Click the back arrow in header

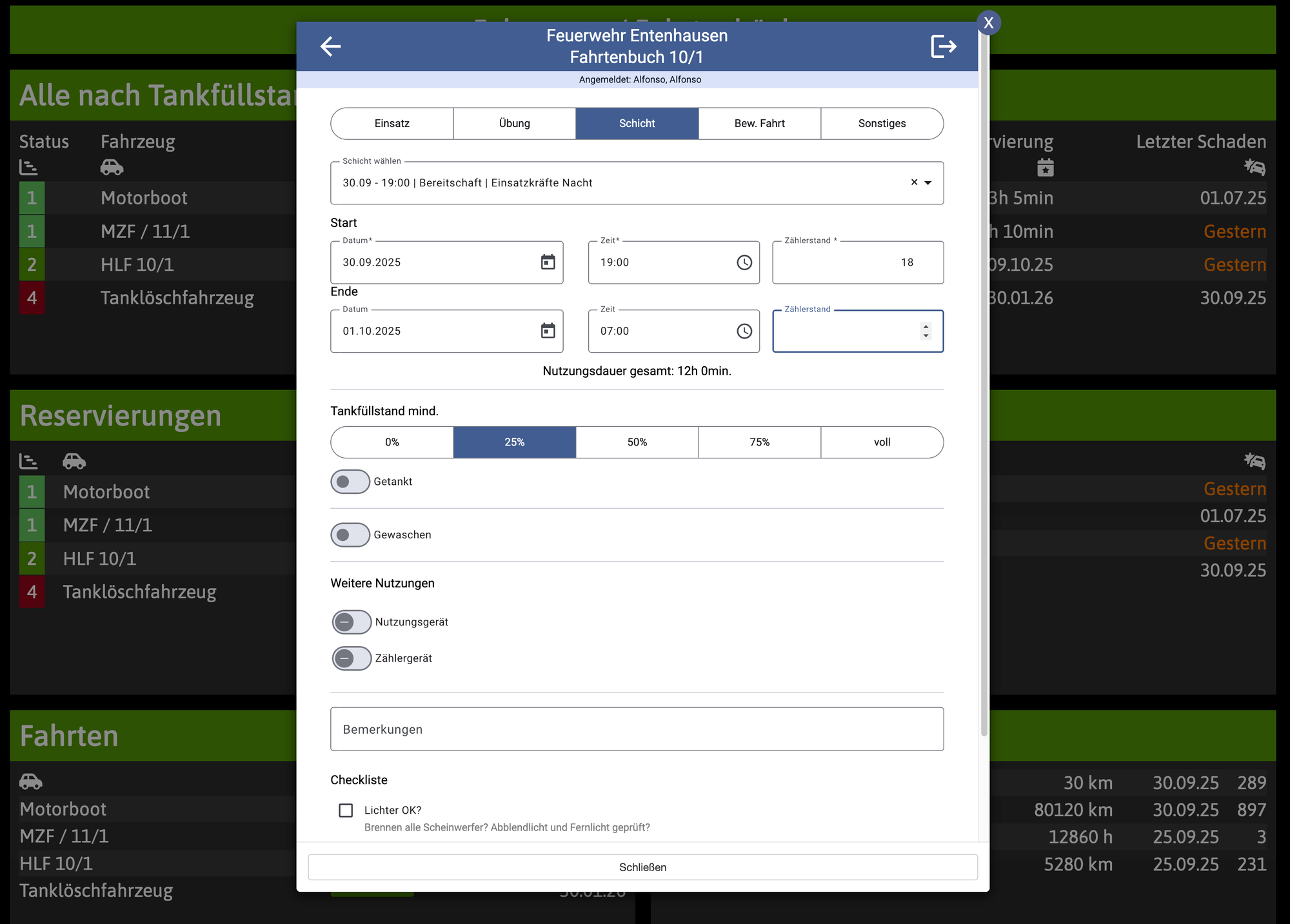tap(330, 46)
